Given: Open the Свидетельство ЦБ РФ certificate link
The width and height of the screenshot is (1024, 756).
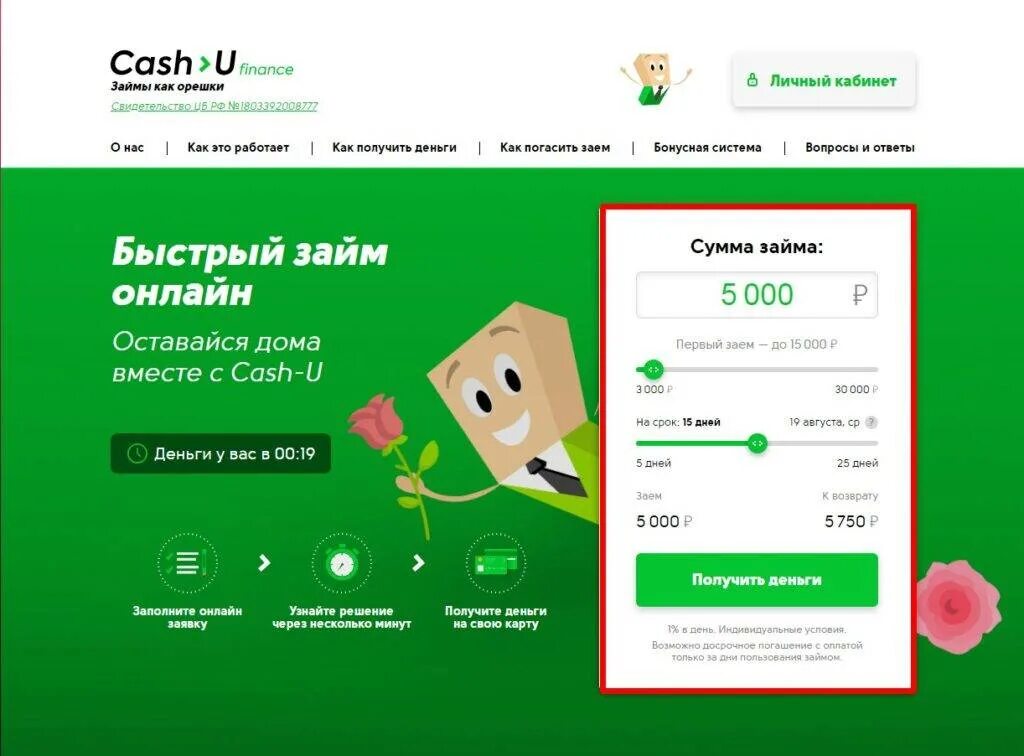Looking at the screenshot, I should (214, 106).
